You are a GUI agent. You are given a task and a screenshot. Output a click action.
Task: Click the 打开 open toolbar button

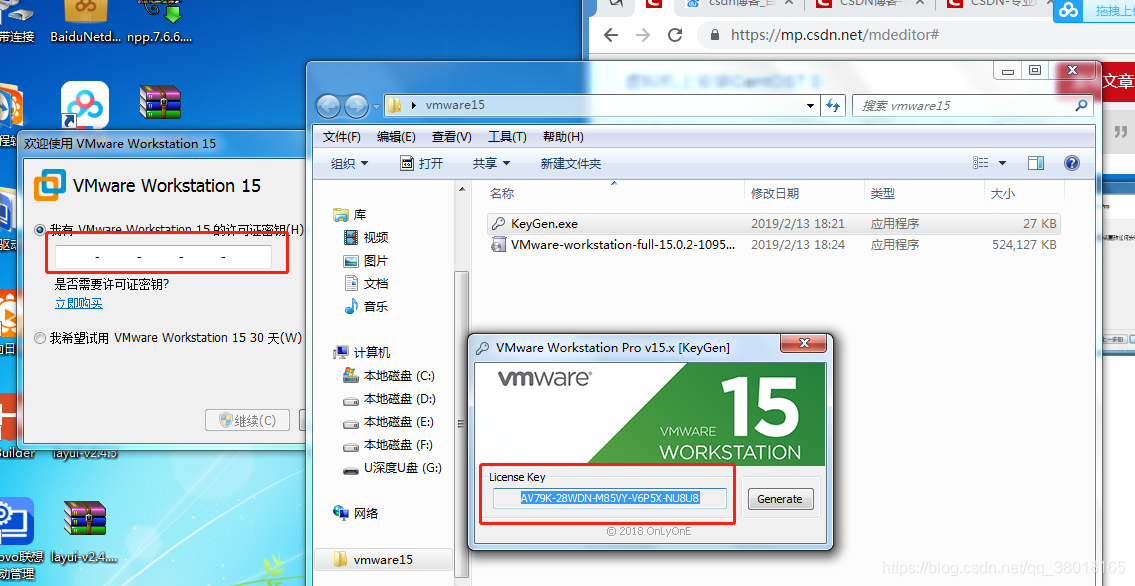(x=422, y=164)
